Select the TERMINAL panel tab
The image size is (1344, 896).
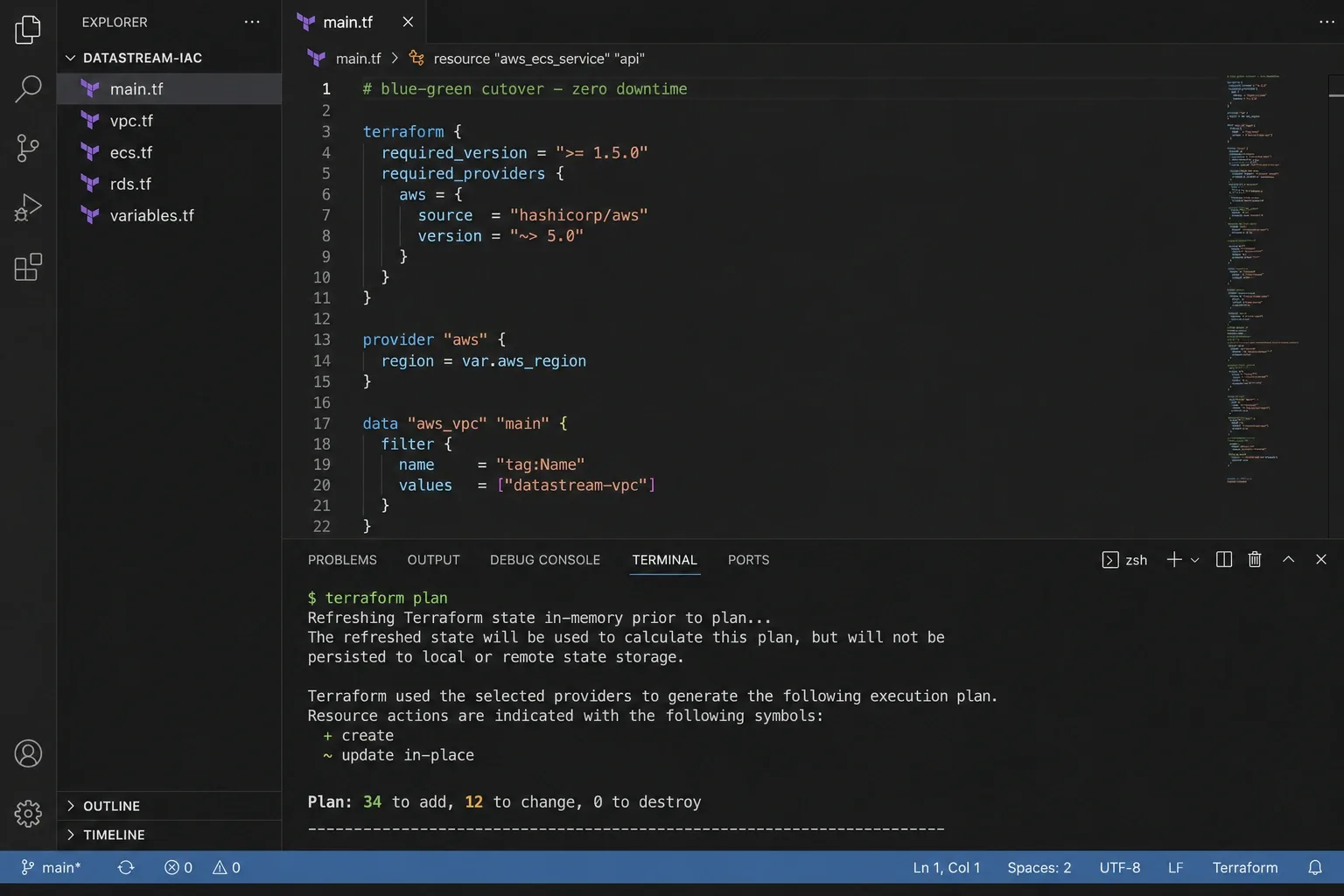[665, 560]
